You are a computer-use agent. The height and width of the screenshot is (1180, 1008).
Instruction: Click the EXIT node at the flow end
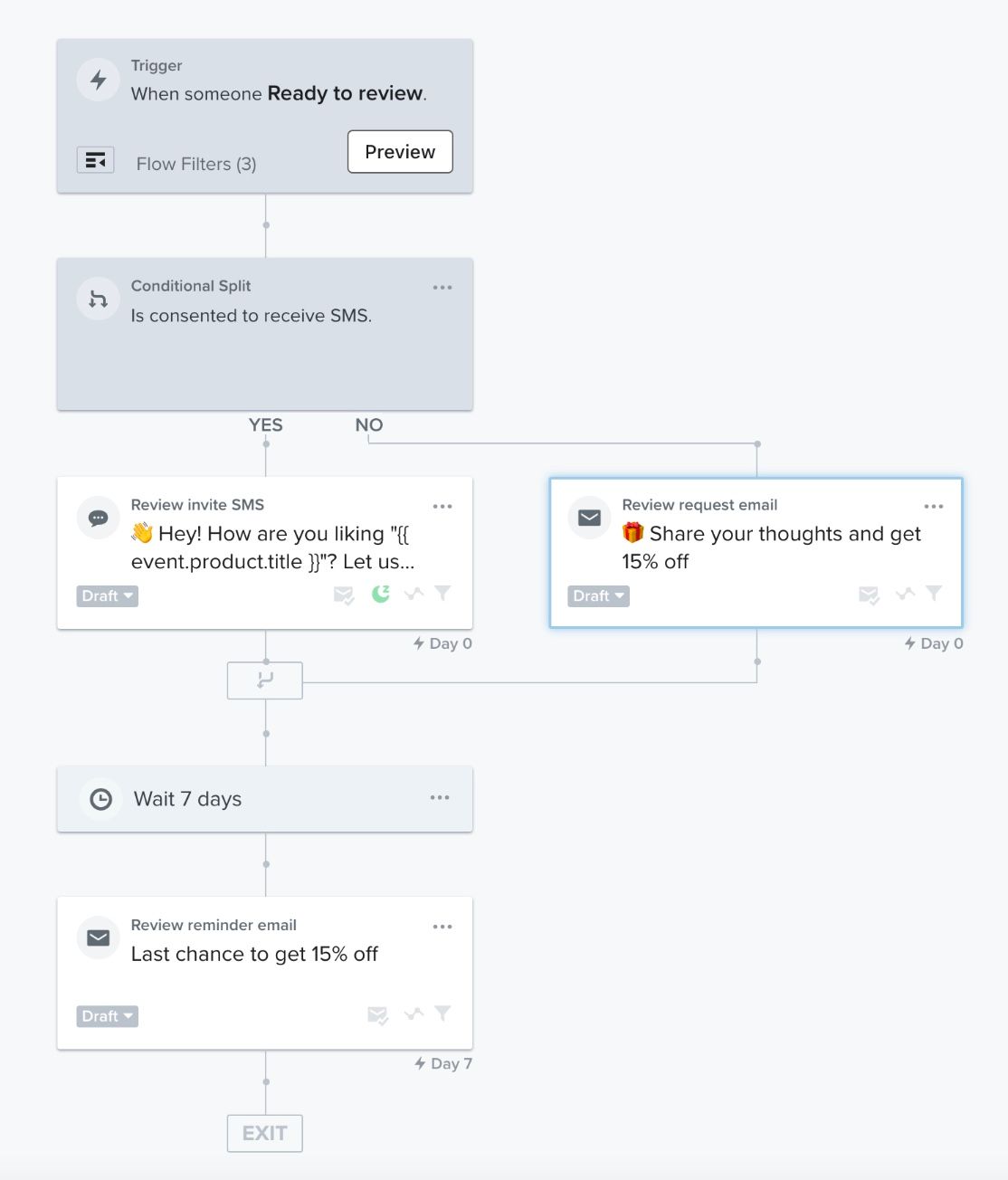(264, 1132)
